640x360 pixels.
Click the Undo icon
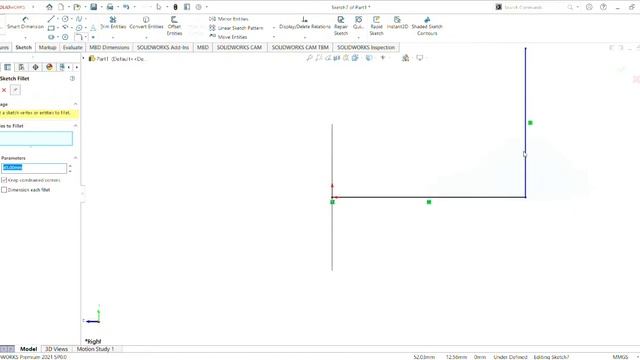[x=126, y=7]
